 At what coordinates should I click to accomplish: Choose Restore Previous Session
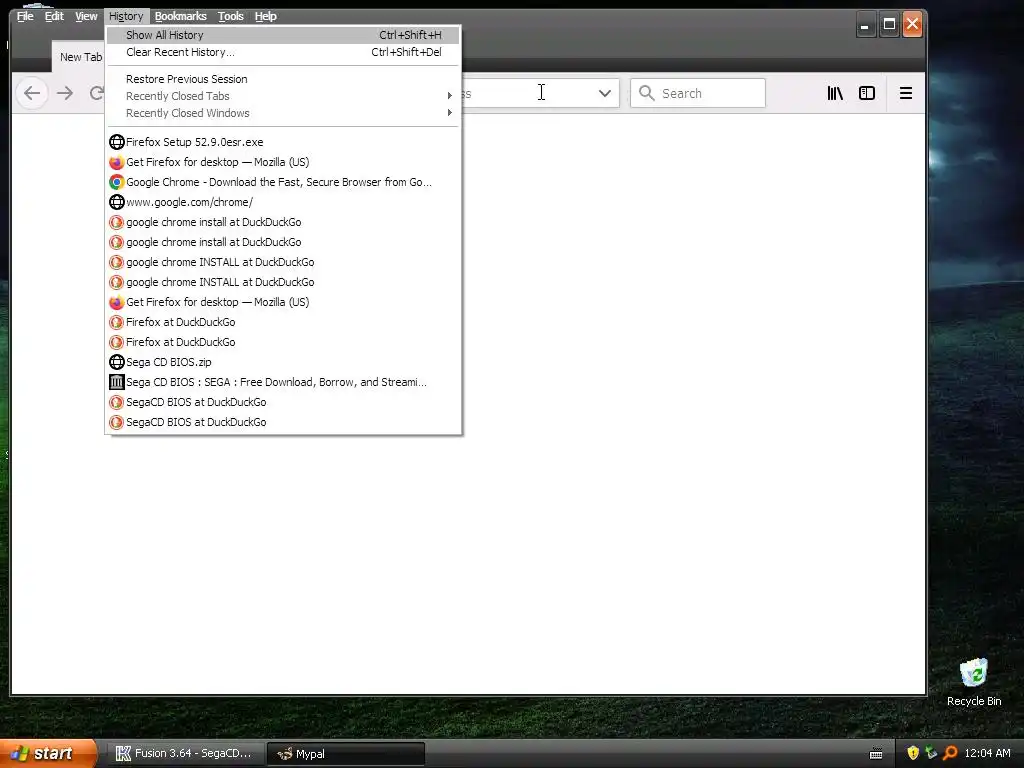click(283, 79)
